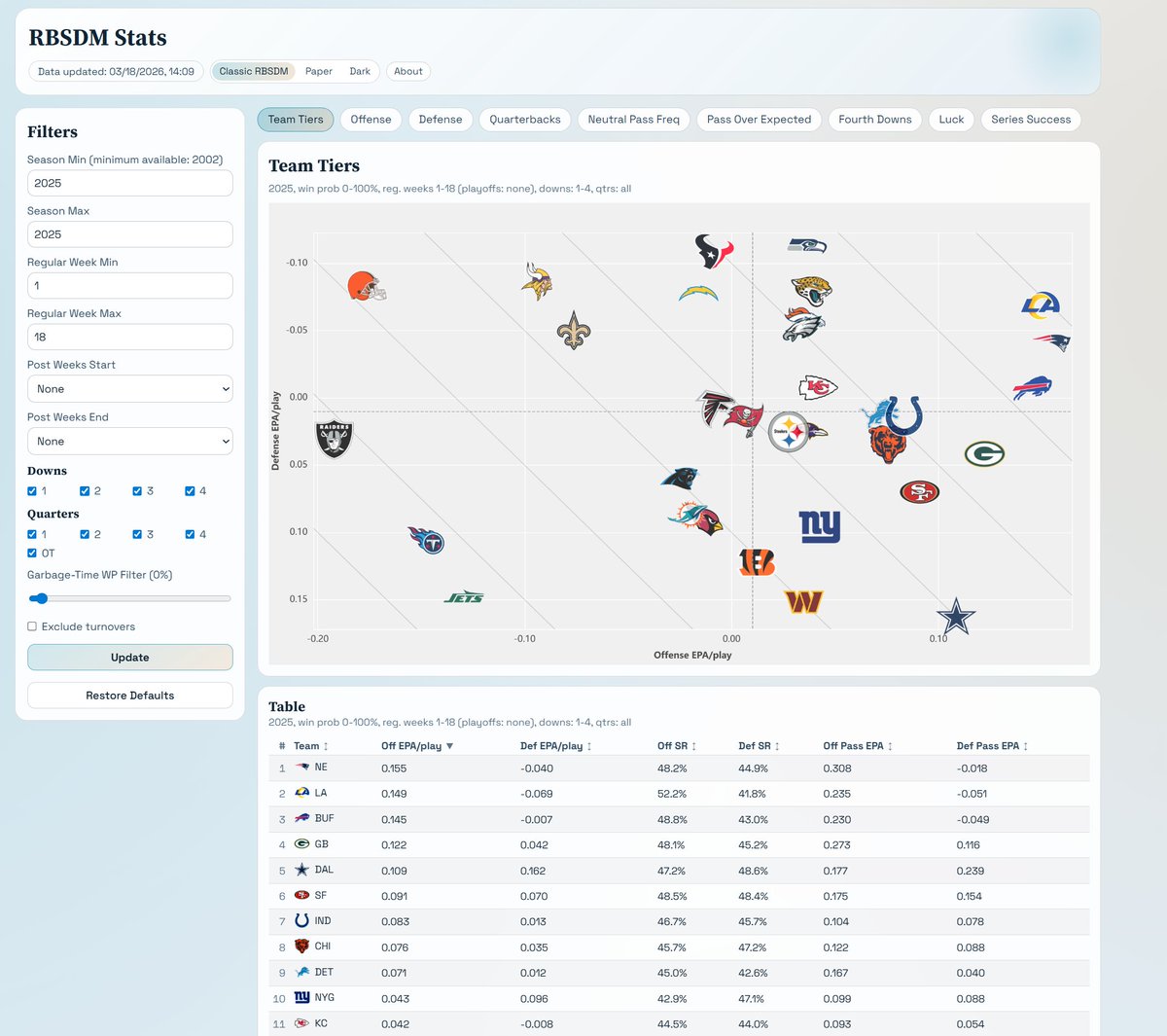The width and height of the screenshot is (1167, 1036).
Task: Click the Cincinnati Bengals logo in chart
Action: [x=757, y=562]
